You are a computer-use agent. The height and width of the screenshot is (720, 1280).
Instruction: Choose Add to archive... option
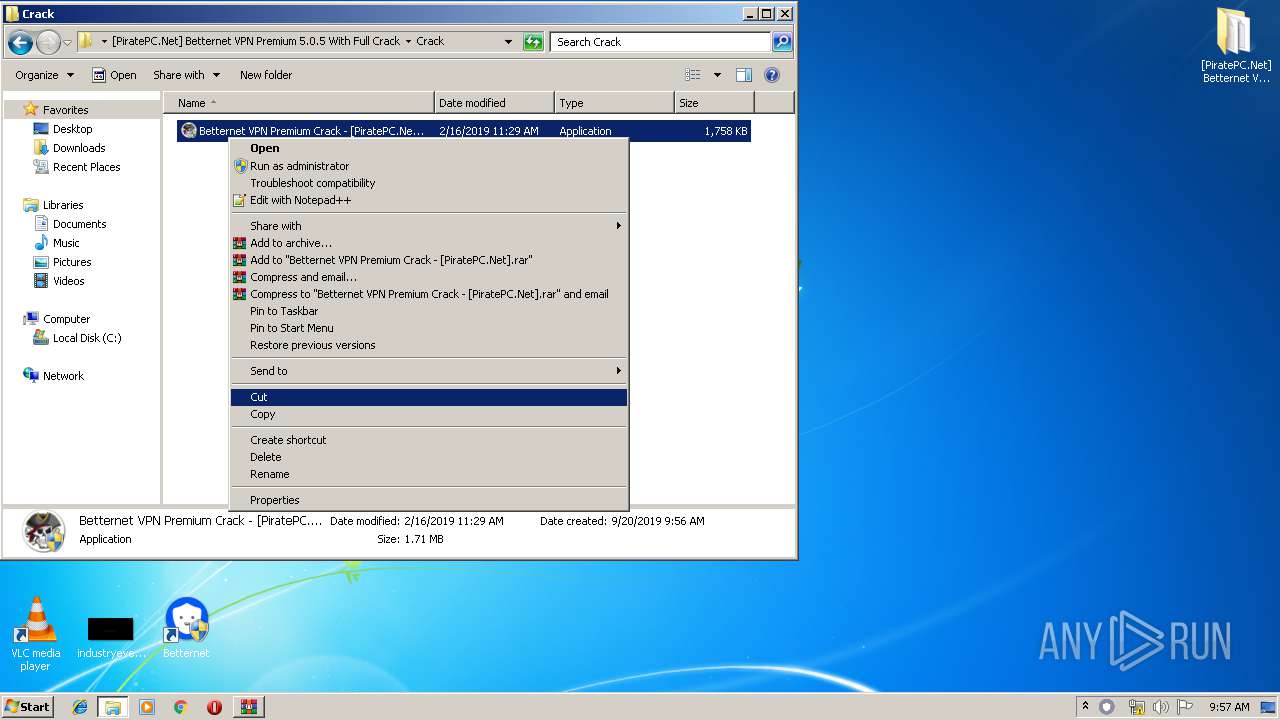click(x=429, y=243)
